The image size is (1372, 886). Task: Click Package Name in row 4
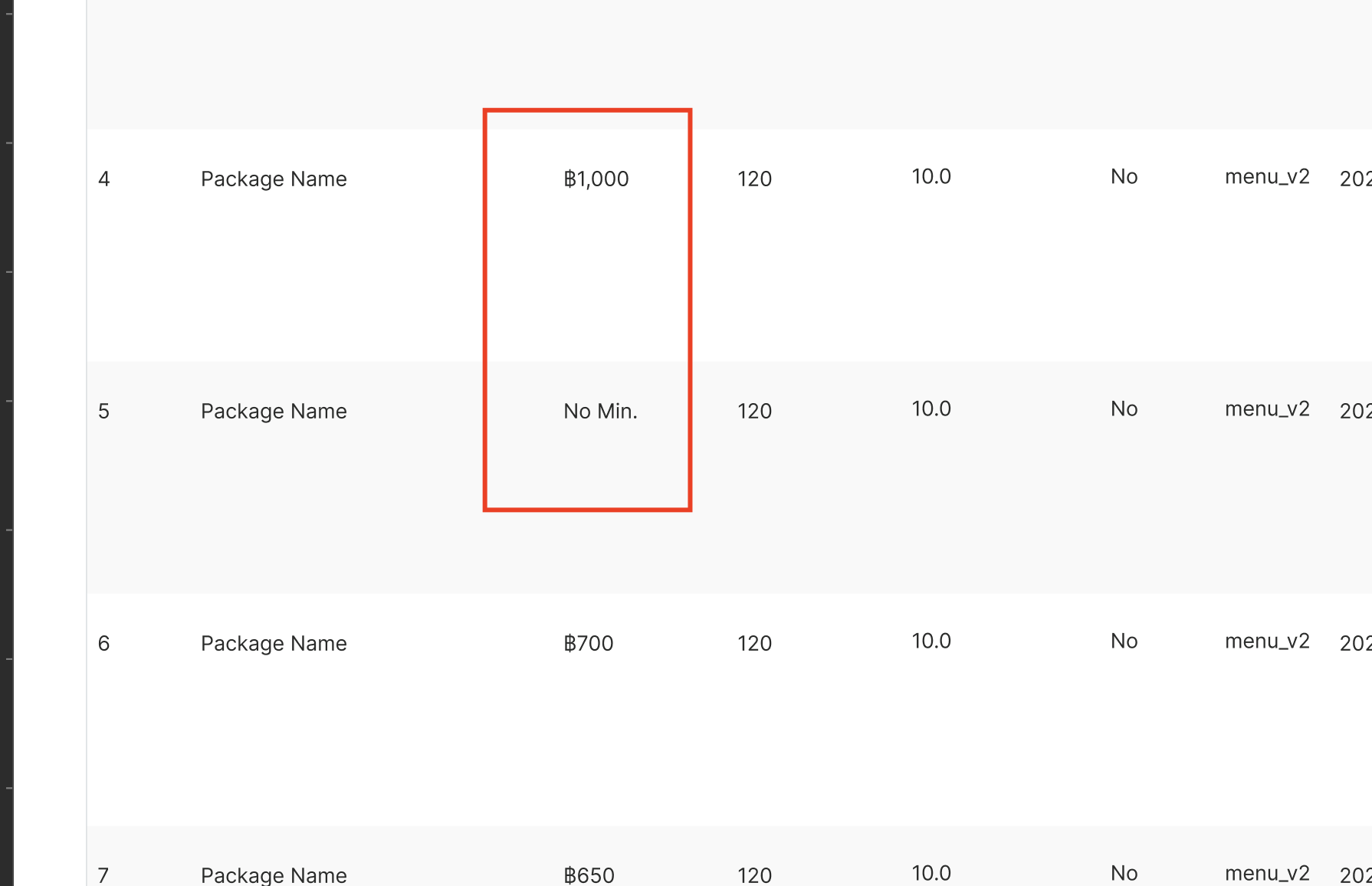click(x=274, y=179)
